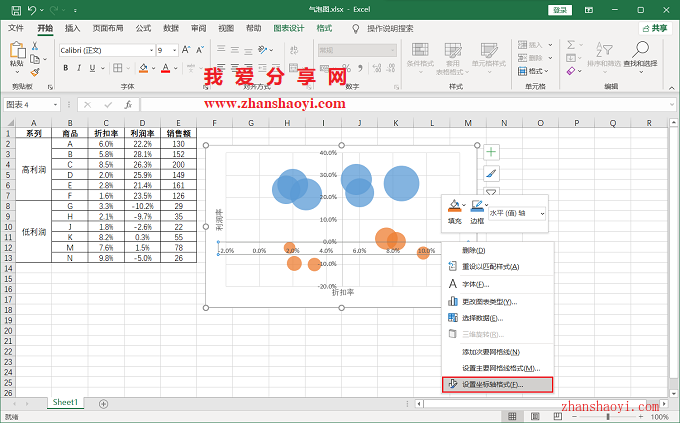Click the Select All corner triangle
The width and height of the screenshot is (680, 423).
(x=9, y=123)
